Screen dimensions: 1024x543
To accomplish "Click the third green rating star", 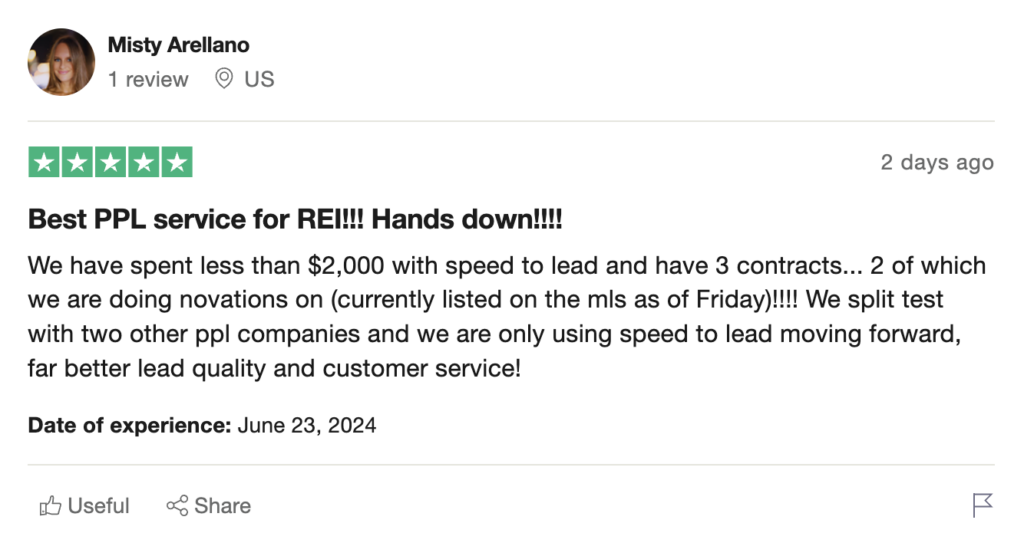I will (110, 162).
